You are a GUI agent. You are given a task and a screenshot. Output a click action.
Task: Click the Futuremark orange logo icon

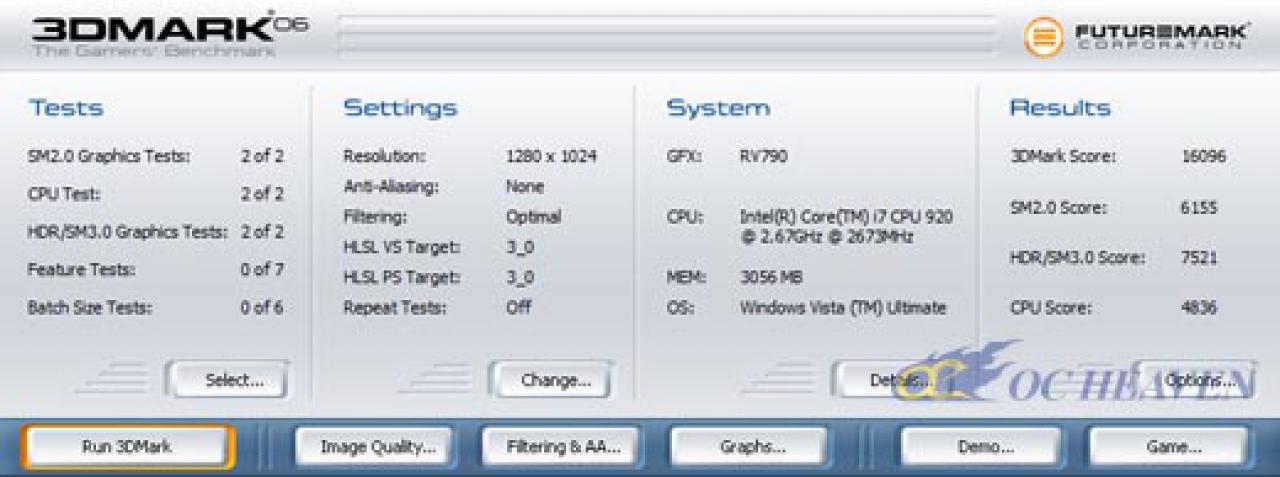tap(1044, 38)
